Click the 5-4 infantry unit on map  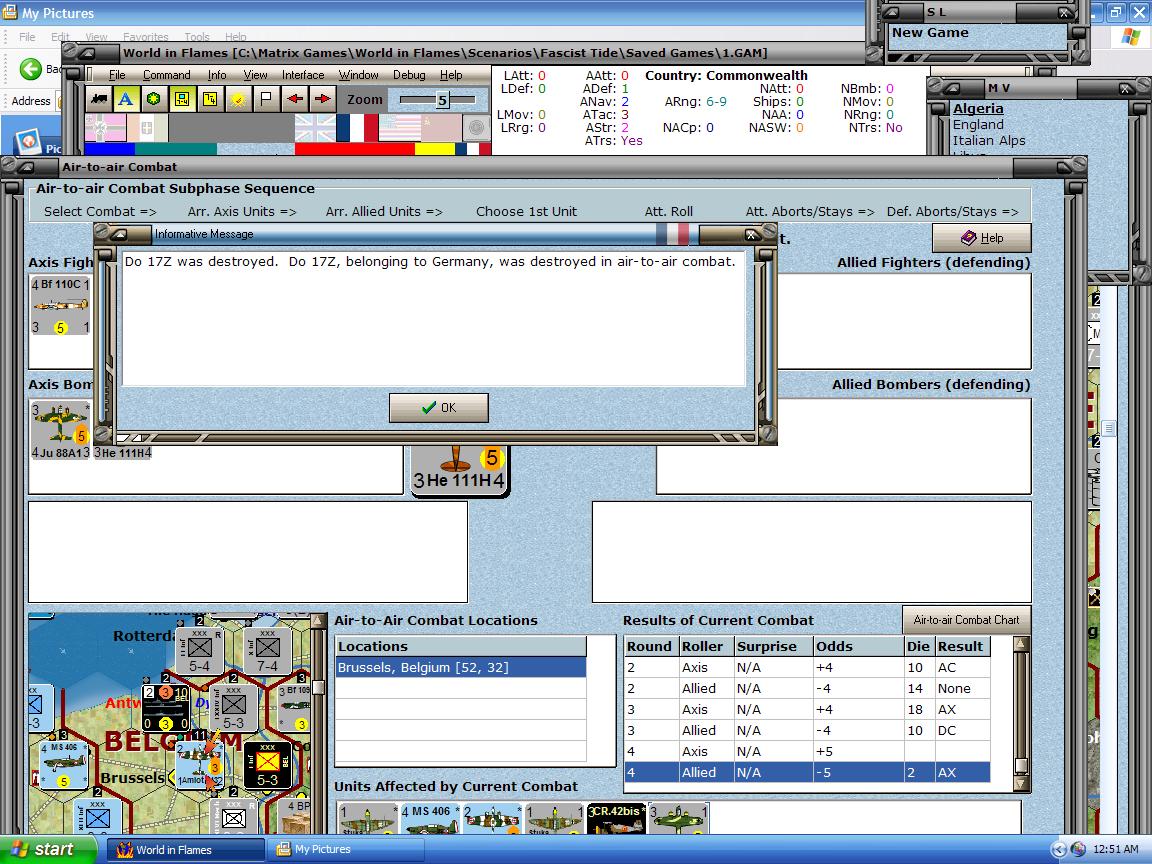coord(199,651)
